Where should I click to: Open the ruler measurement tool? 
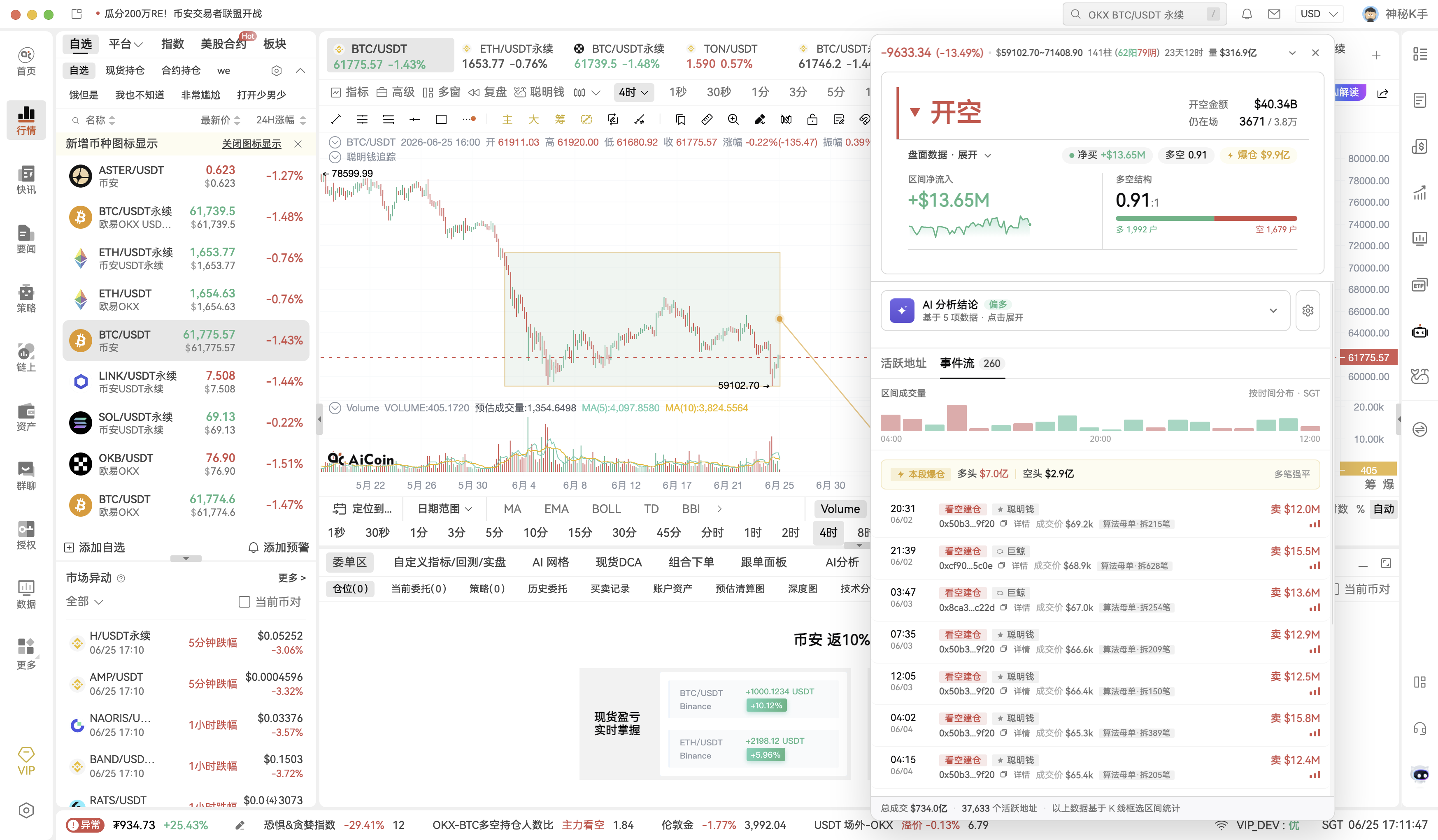(x=706, y=119)
